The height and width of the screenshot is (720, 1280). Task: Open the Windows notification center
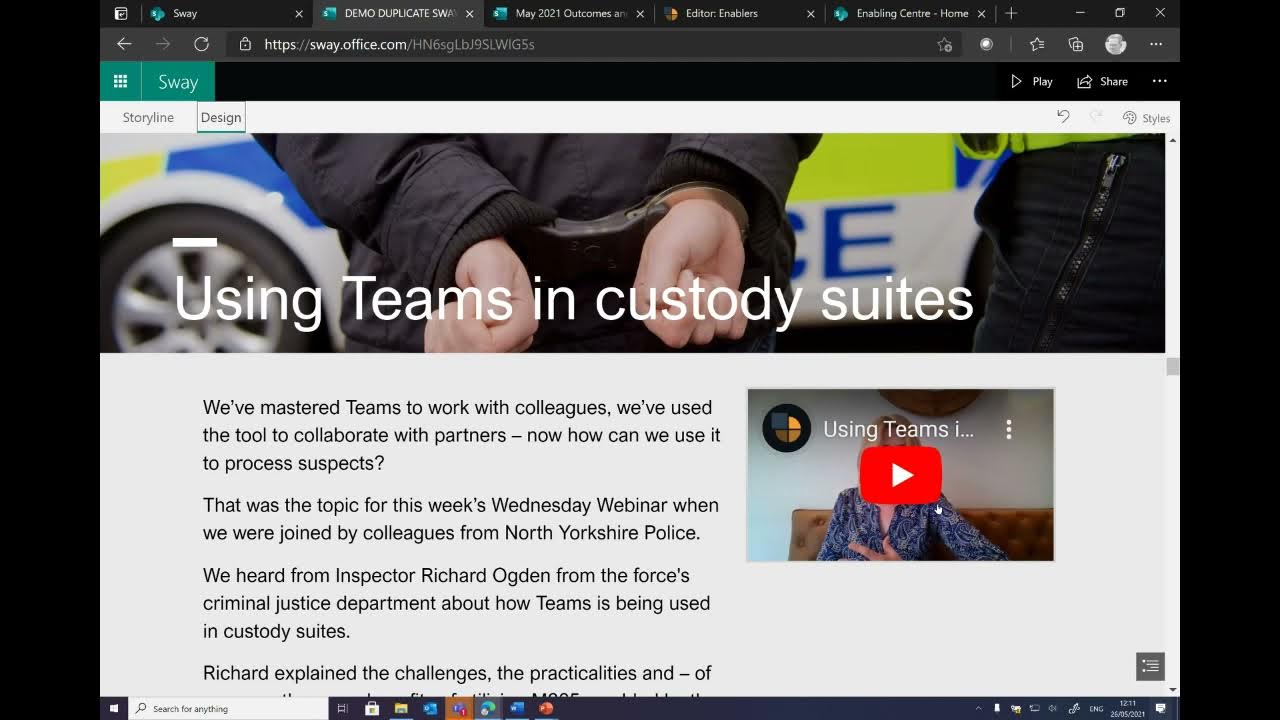pyautogui.click(x=1161, y=708)
